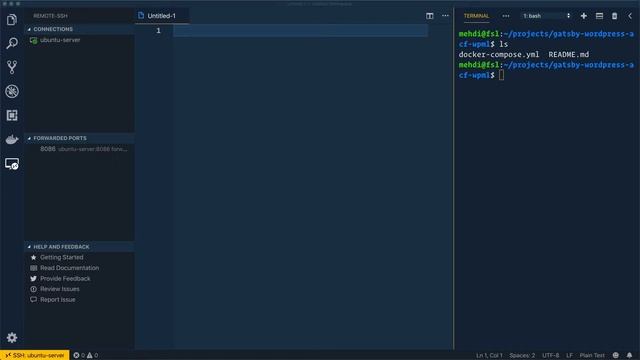Click the ubuntu-server connection icon
This screenshot has height=360, width=640.
point(33,40)
